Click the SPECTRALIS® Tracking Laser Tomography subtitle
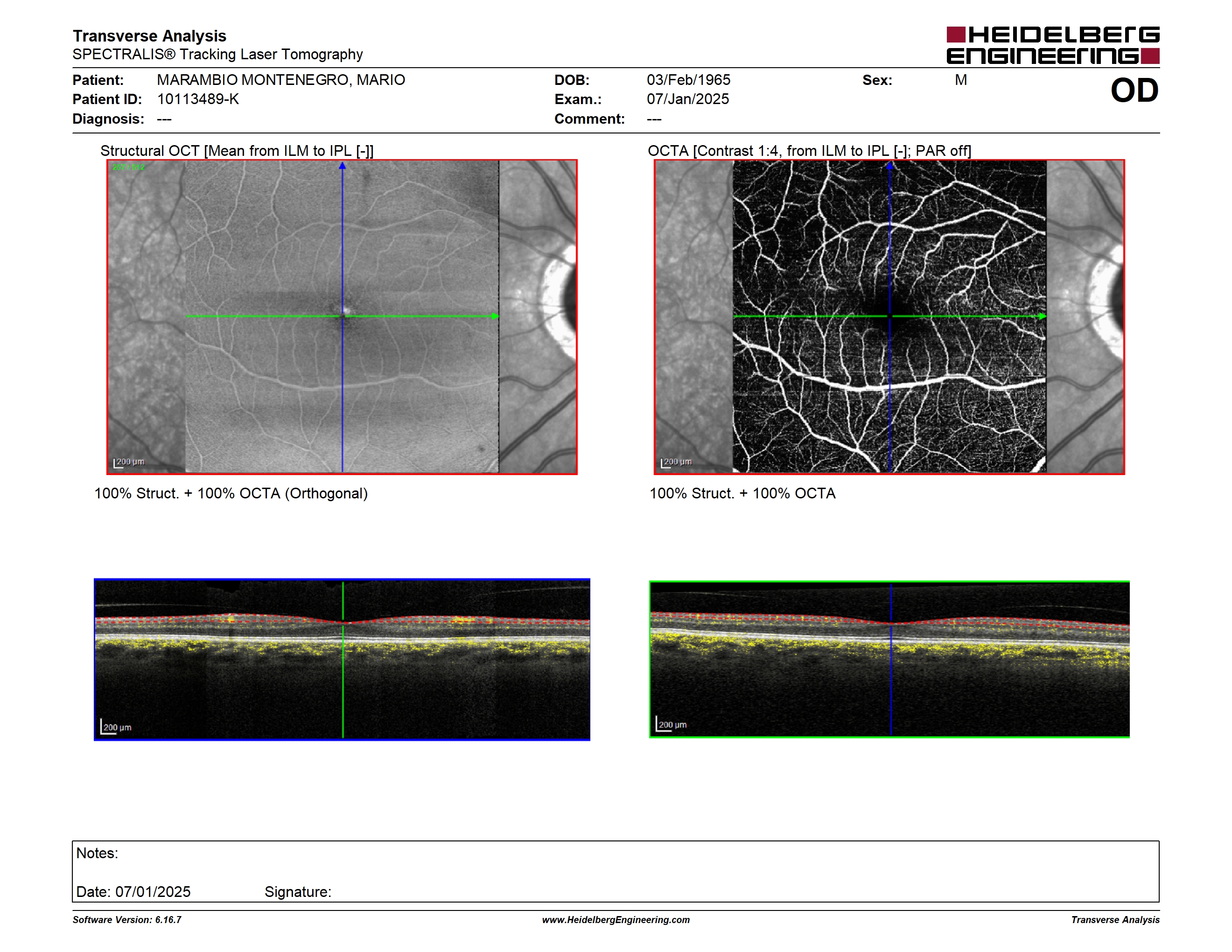Image resolution: width=1232 pixels, height=952 pixels. (217, 55)
